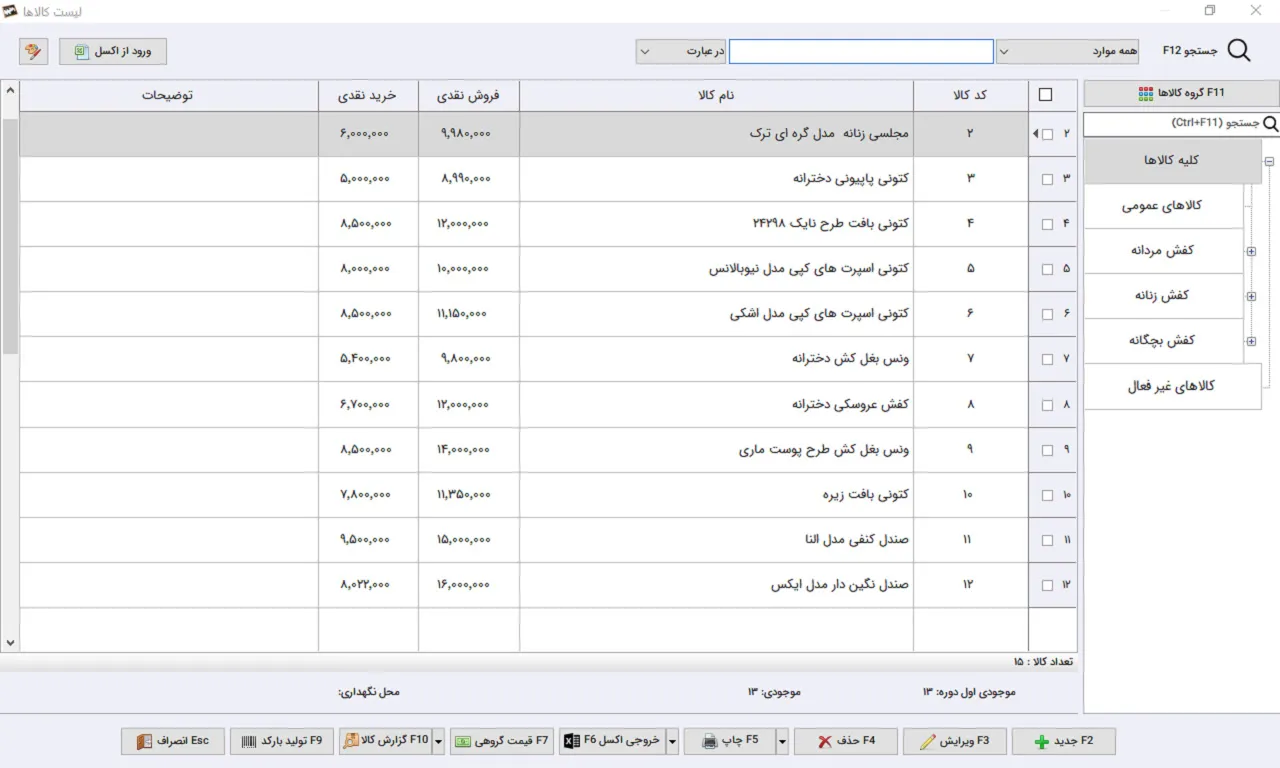Viewport: 1280px width, 768px height.
Task: Click the main search text field
Action: click(861, 51)
